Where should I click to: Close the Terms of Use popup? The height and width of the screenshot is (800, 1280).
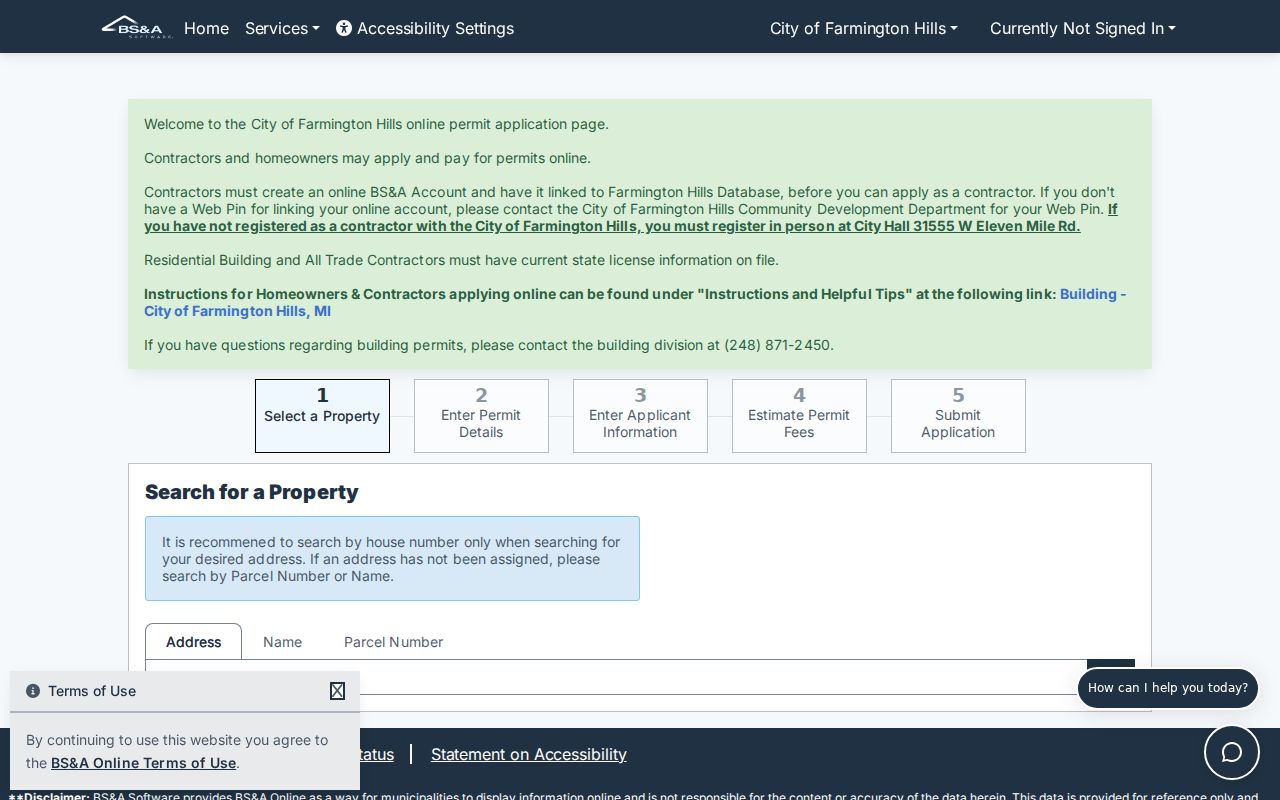(x=337, y=691)
